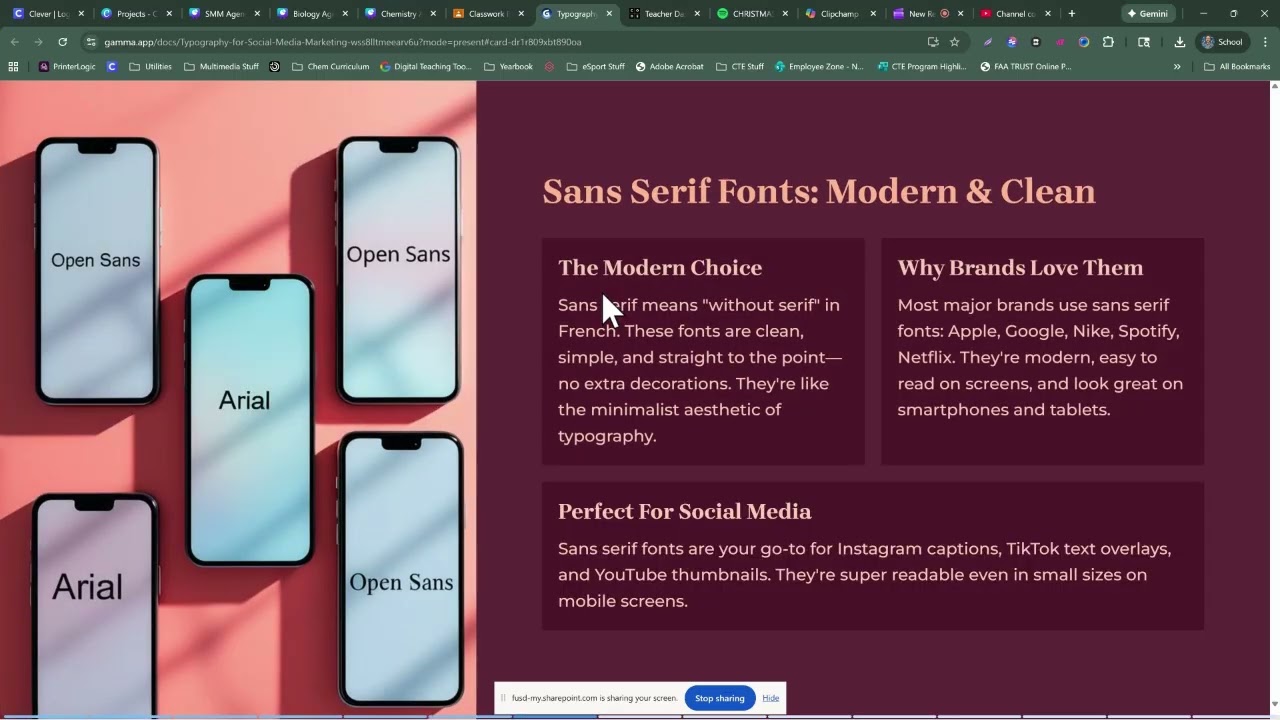Click the phones image with Arial labels
Viewport: 1280px width, 720px height.
coord(238,398)
